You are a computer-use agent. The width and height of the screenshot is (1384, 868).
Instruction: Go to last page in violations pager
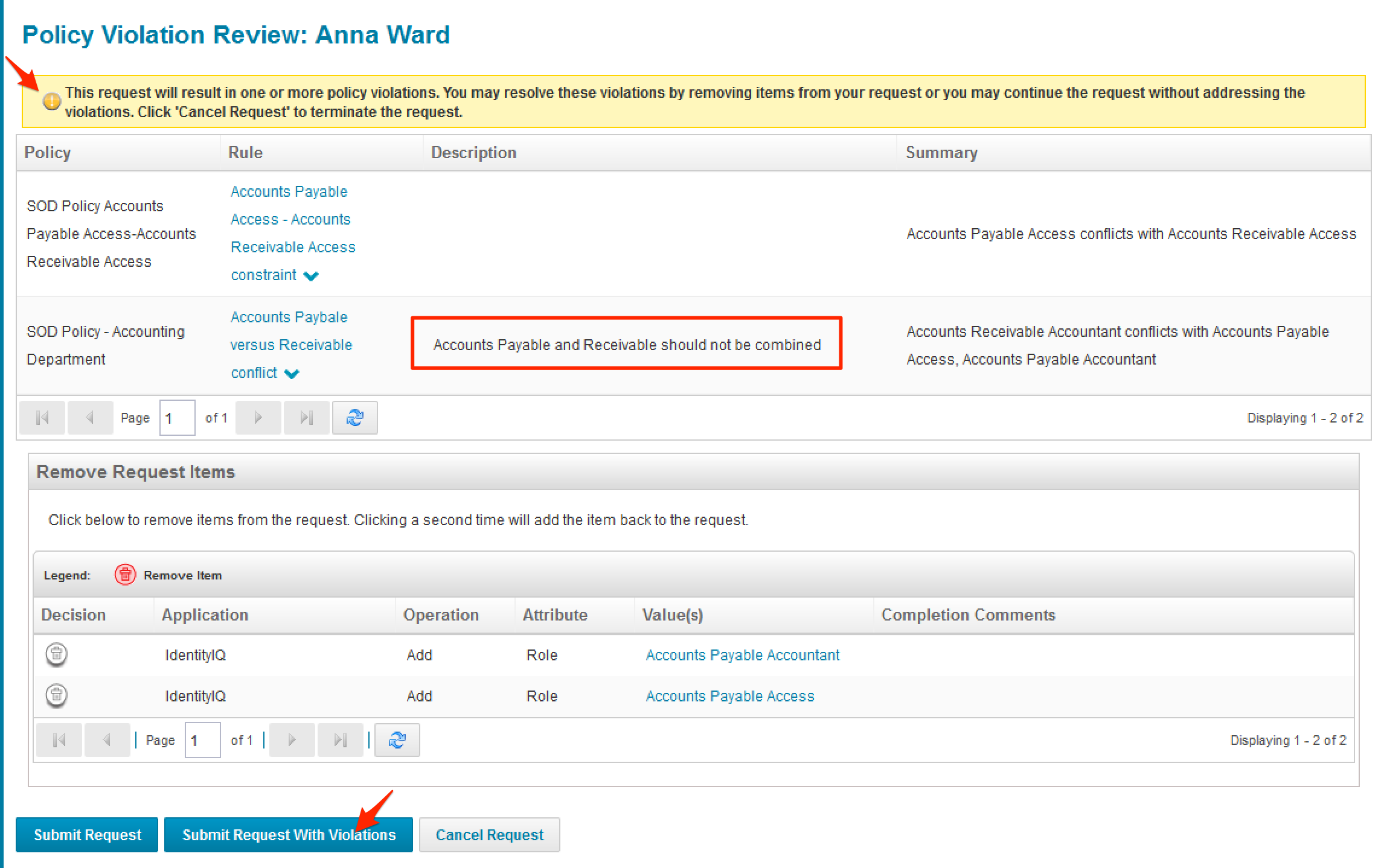(307, 418)
